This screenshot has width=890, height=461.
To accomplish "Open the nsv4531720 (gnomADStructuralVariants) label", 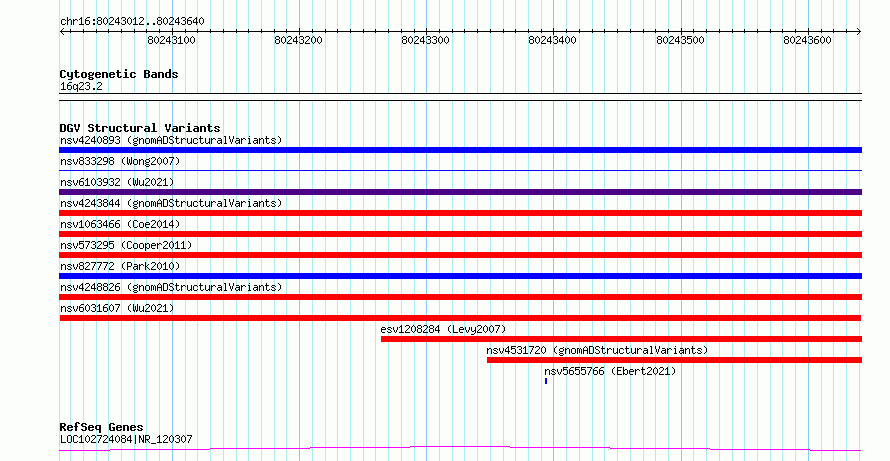I will (x=597, y=350).
